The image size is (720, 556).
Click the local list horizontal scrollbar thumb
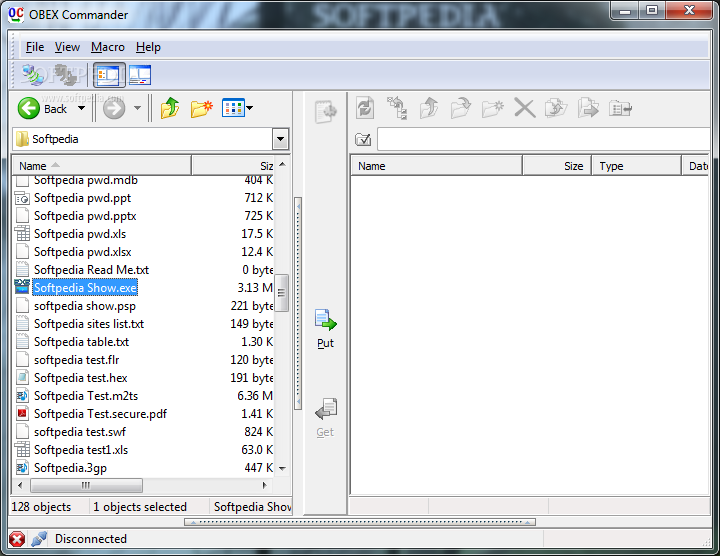(x=86, y=485)
